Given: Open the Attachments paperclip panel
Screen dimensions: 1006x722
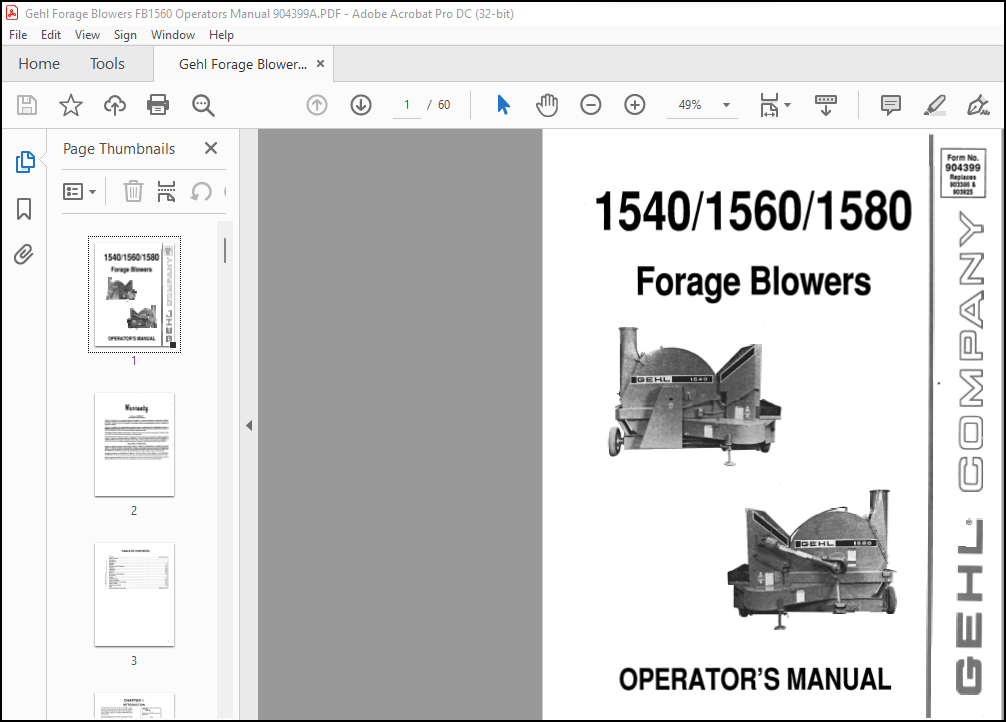Looking at the screenshot, I should tap(24, 255).
